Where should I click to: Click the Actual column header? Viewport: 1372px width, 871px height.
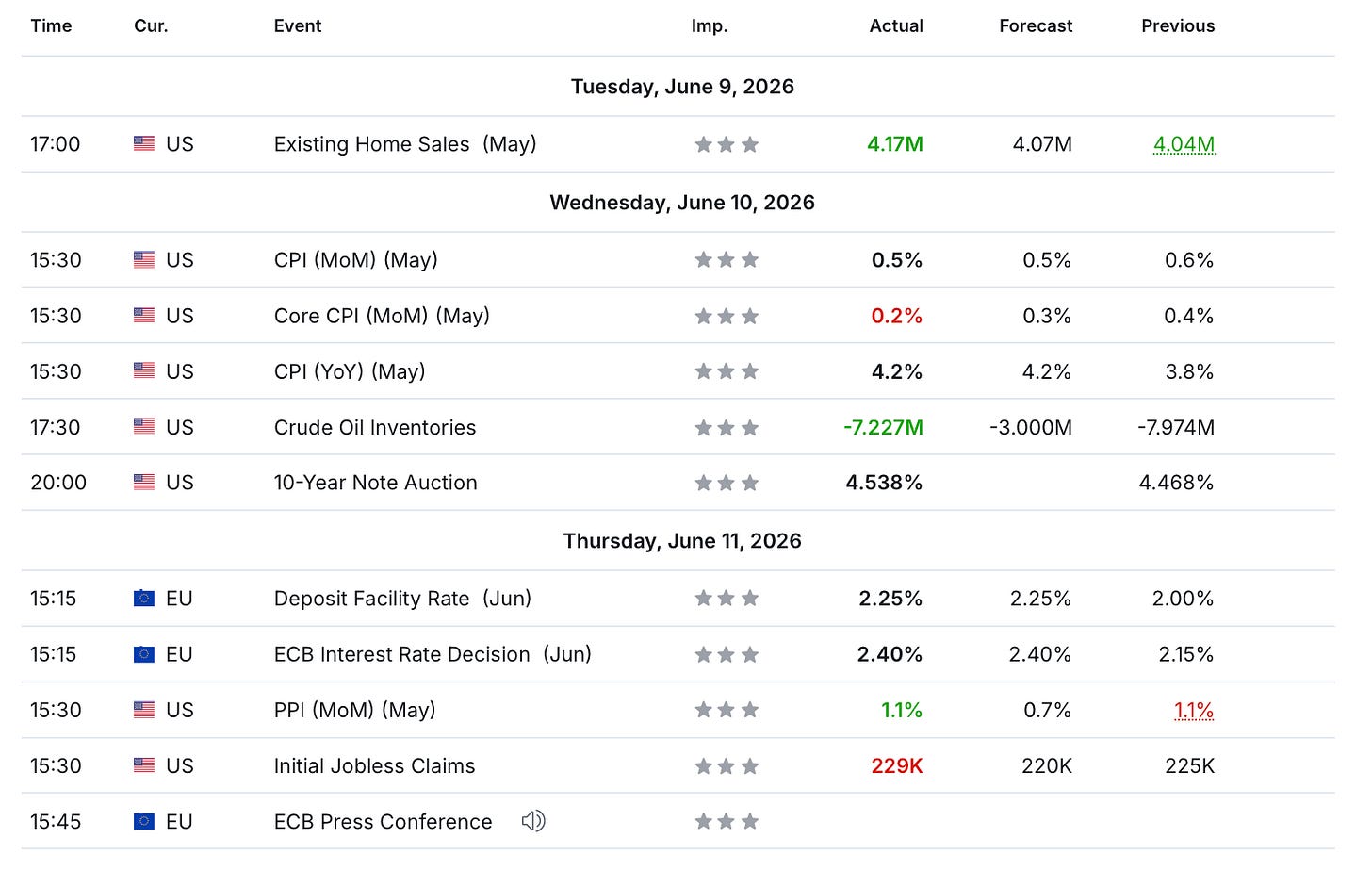coord(896,26)
